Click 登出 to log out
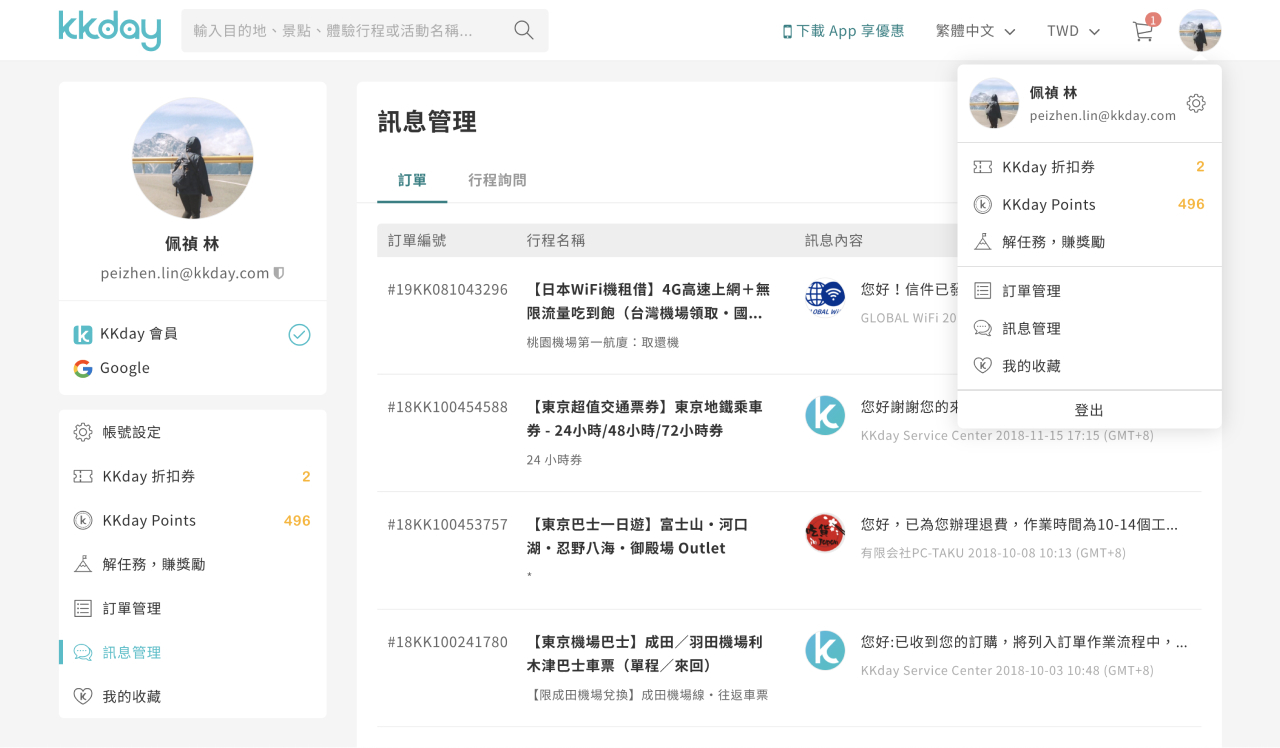 1089,410
